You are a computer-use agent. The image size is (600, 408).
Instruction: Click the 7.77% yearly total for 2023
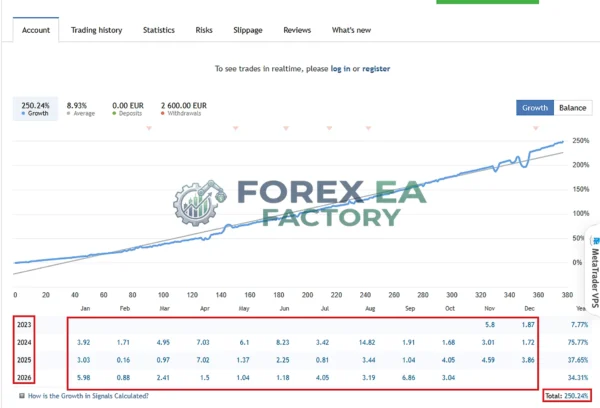579,325
